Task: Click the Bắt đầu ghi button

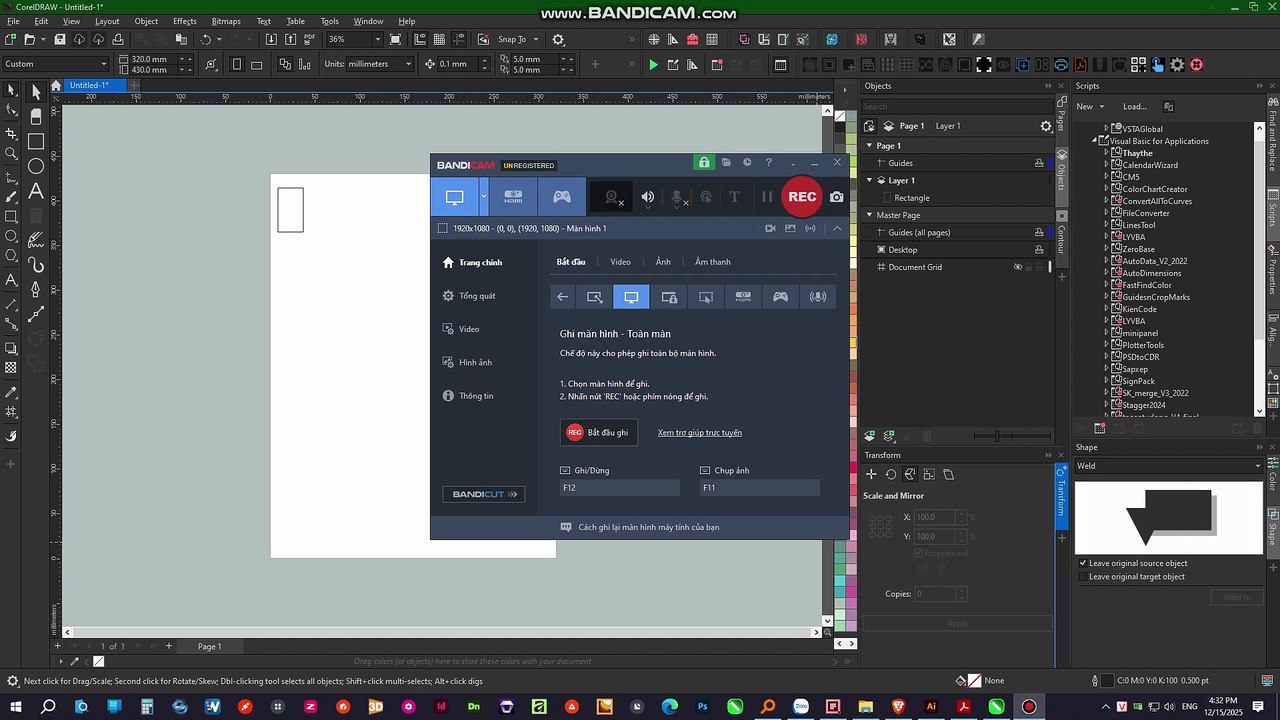Action: coord(598,432)
